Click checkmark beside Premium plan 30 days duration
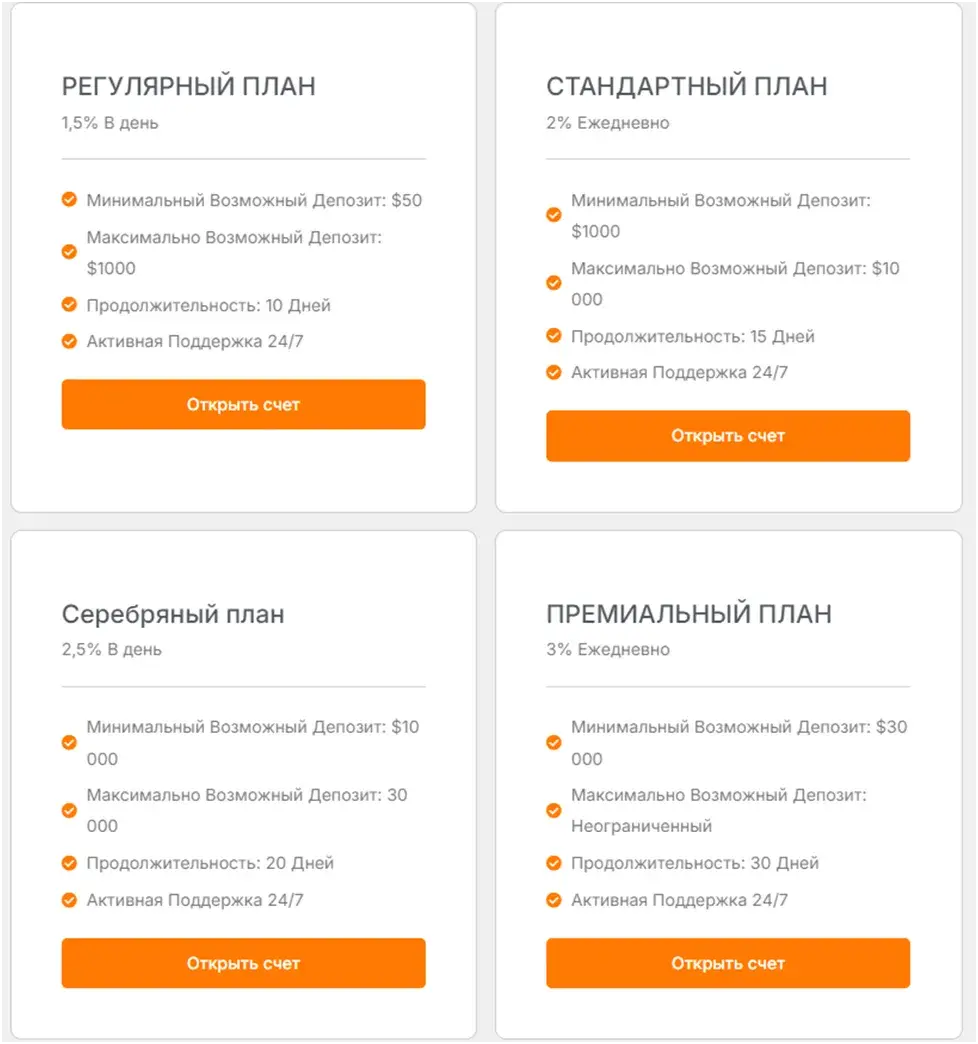The image size is (978, 1044). click(x=554, y=863)
